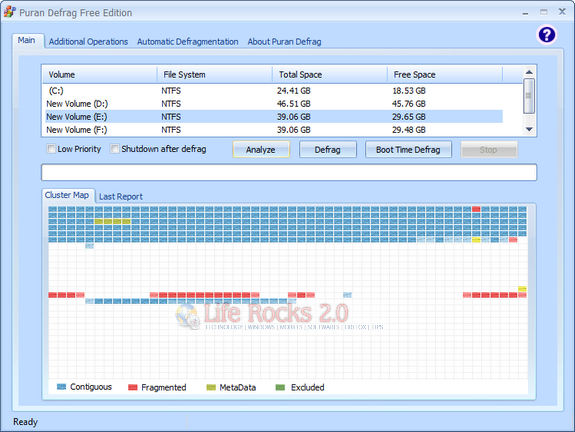Click the 46.51 GB total space cell
The image size is (575, 432).
click(294, 104)
